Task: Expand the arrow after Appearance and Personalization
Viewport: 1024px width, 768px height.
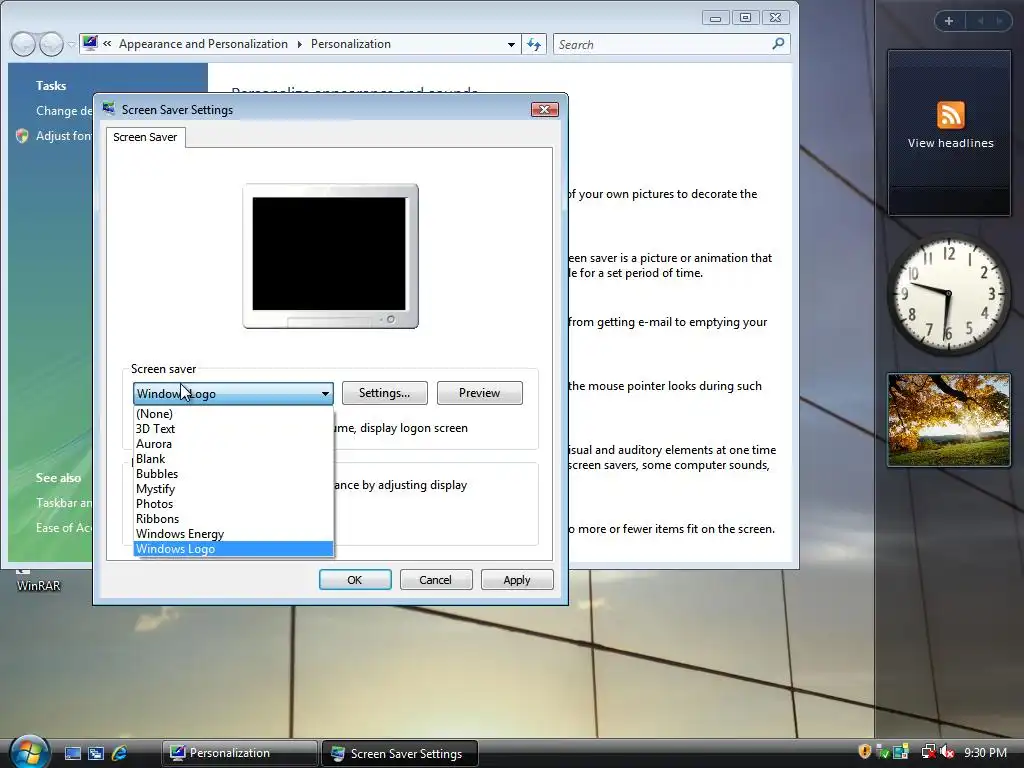Action: pos(299,44)
